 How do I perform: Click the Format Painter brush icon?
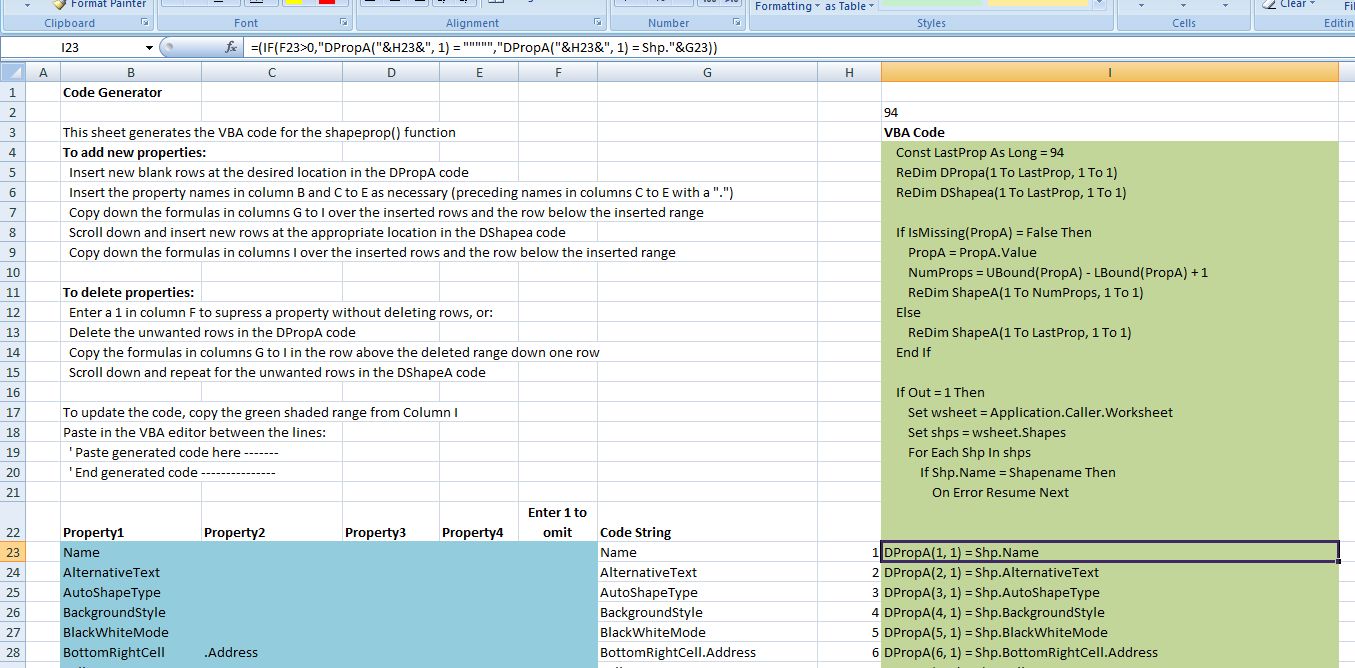click(x=60, y=4)
